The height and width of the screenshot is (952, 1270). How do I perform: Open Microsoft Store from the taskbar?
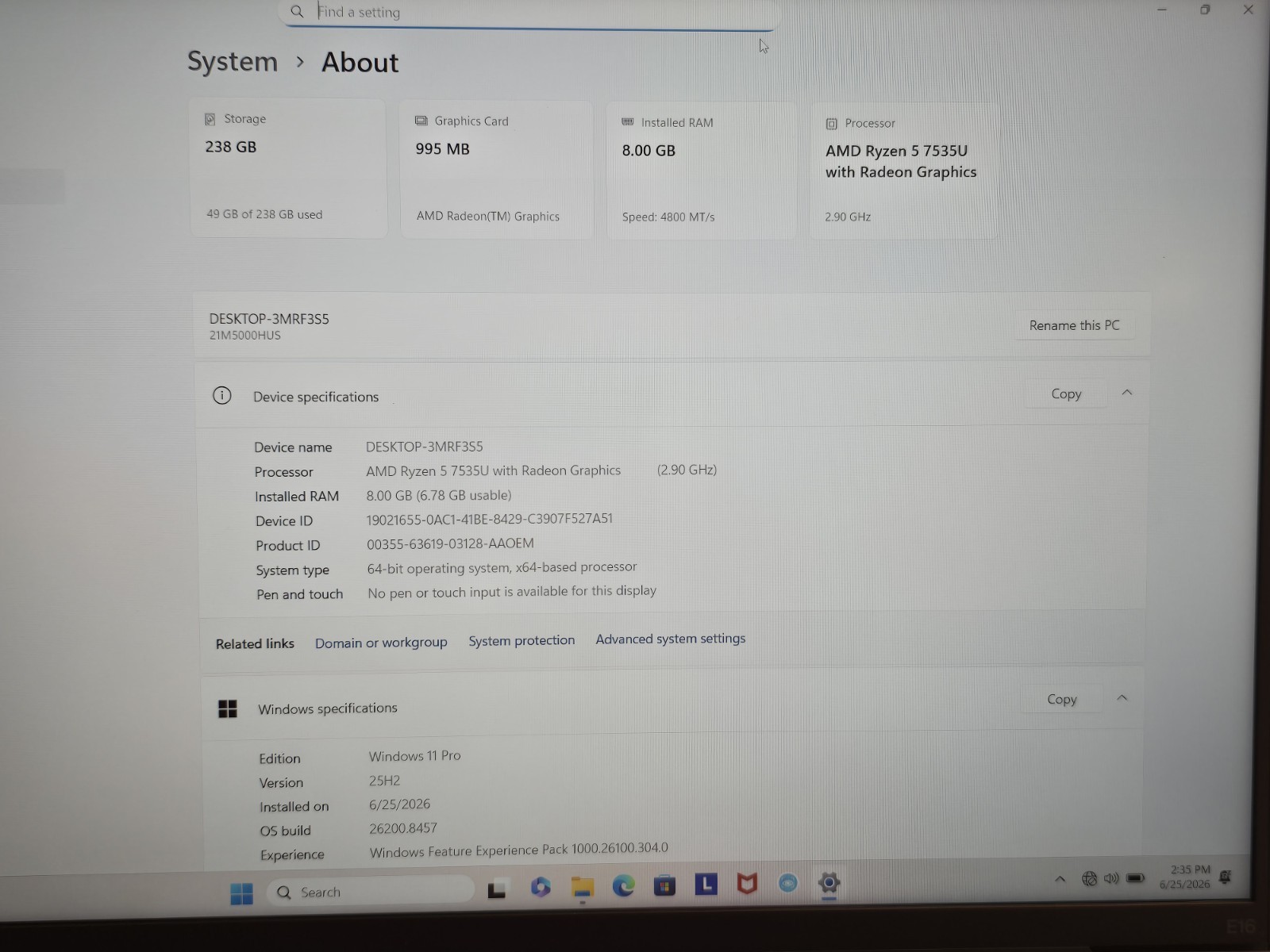[x=665, y=885]
